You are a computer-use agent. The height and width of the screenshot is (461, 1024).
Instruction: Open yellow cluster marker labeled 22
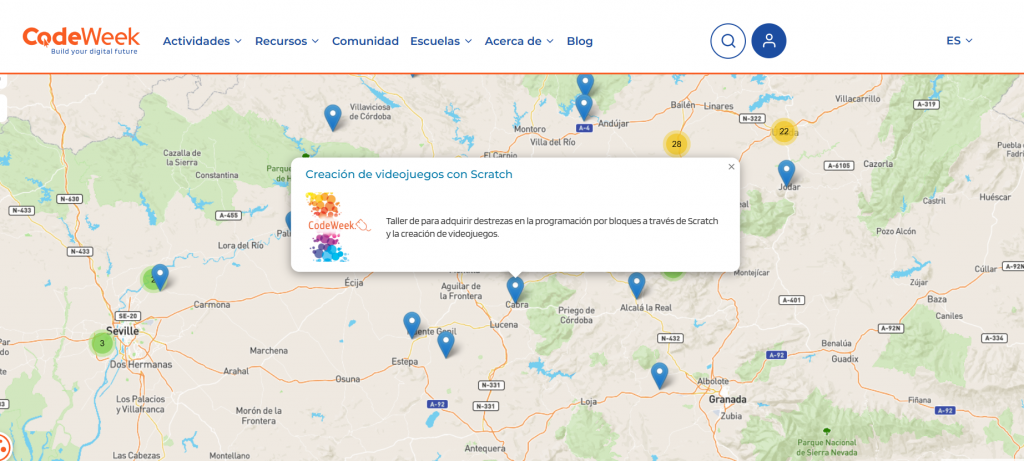[x=784, y=130]
